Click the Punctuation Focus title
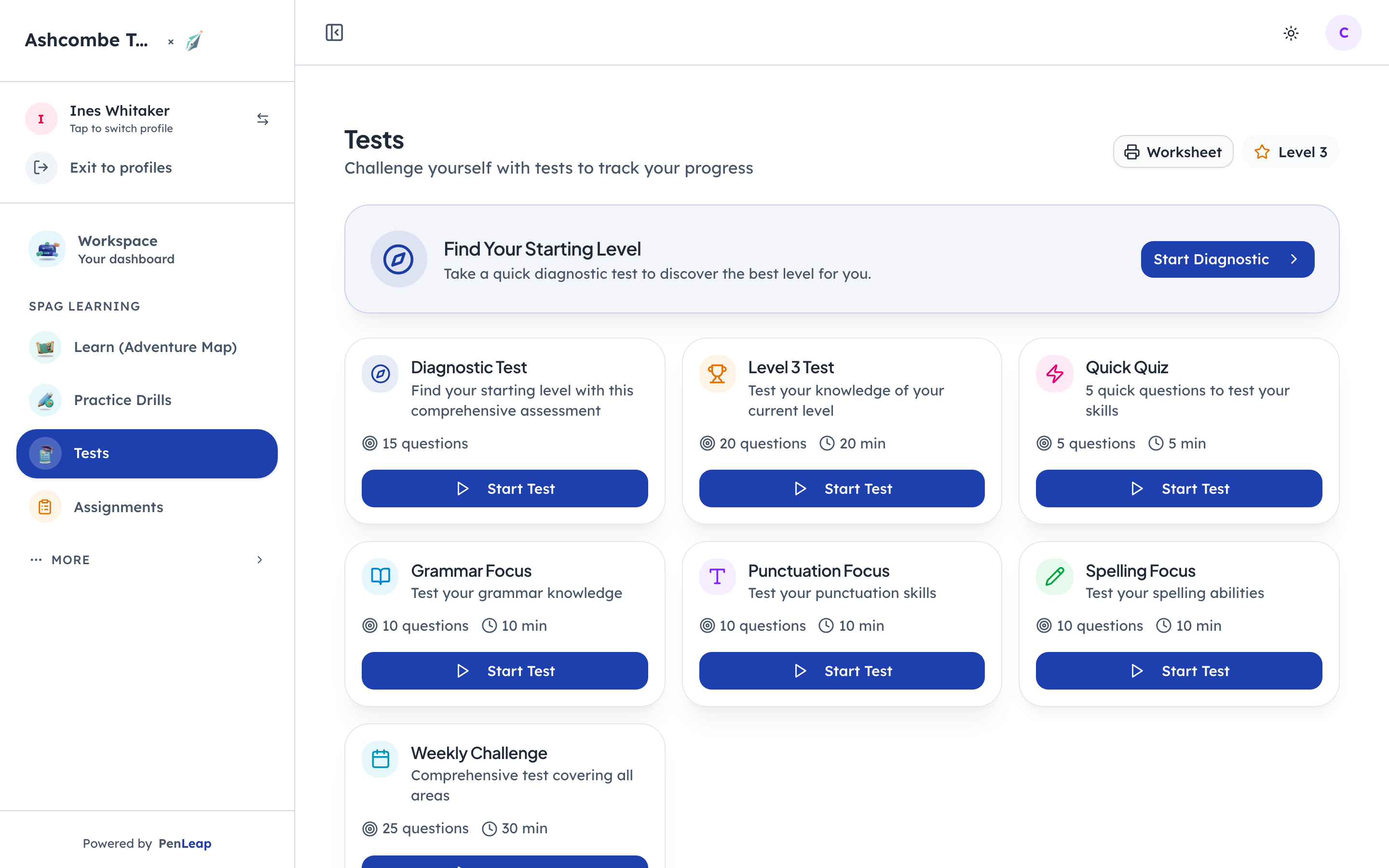The image size is (1389, 868). point(818,571)
